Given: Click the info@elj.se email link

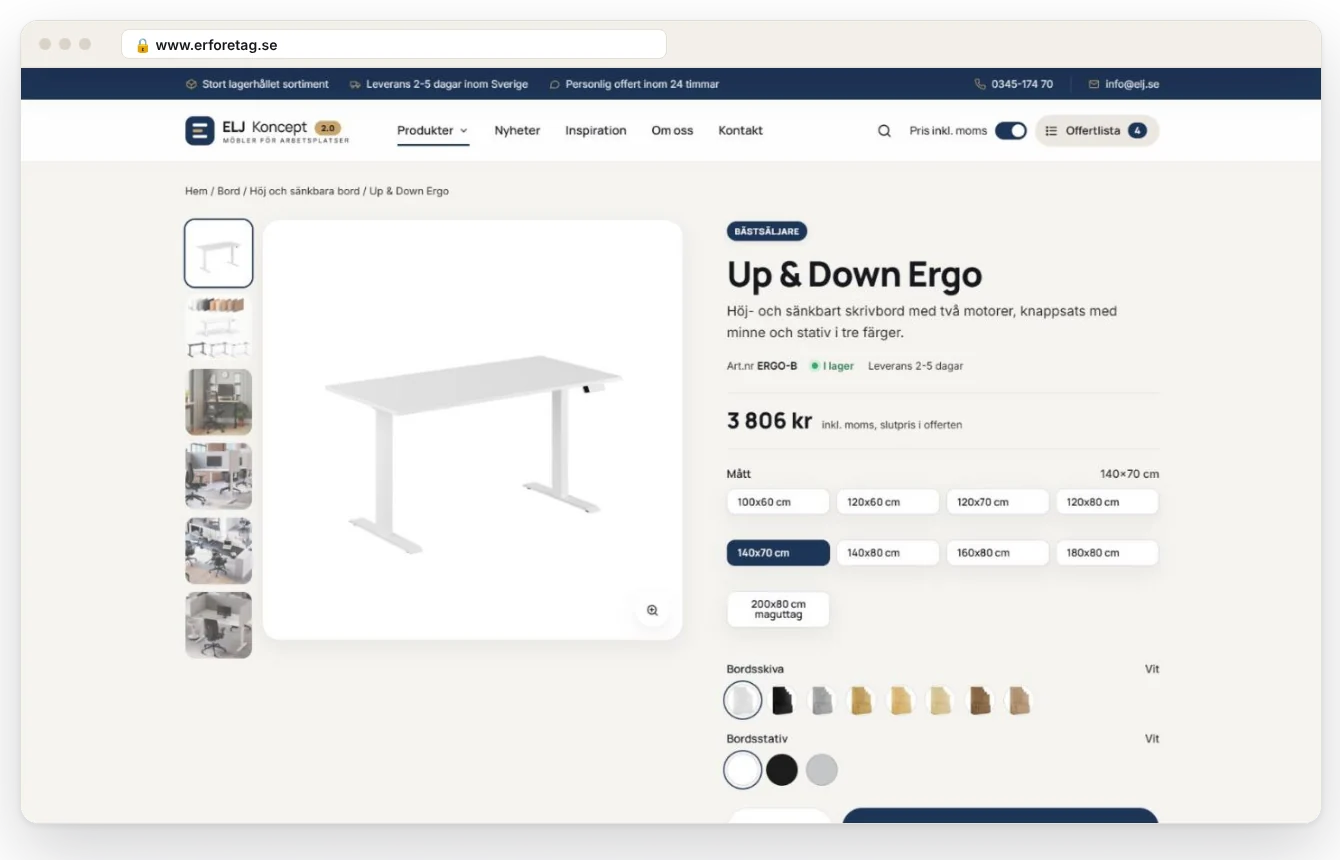Looking at the screenshot, I should pos(1132,84).
